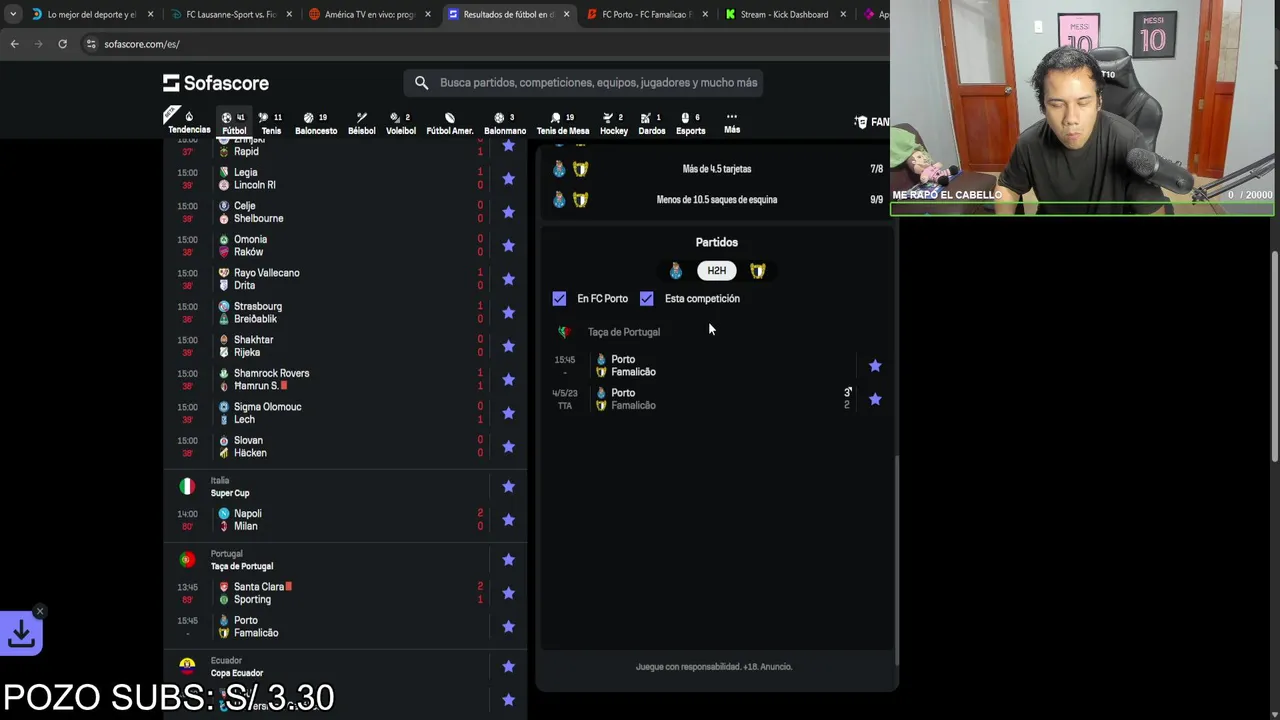1280x720 pixels.
Task: Select the Fútbol Amer. sport category
Action: (x=450, y=122)
